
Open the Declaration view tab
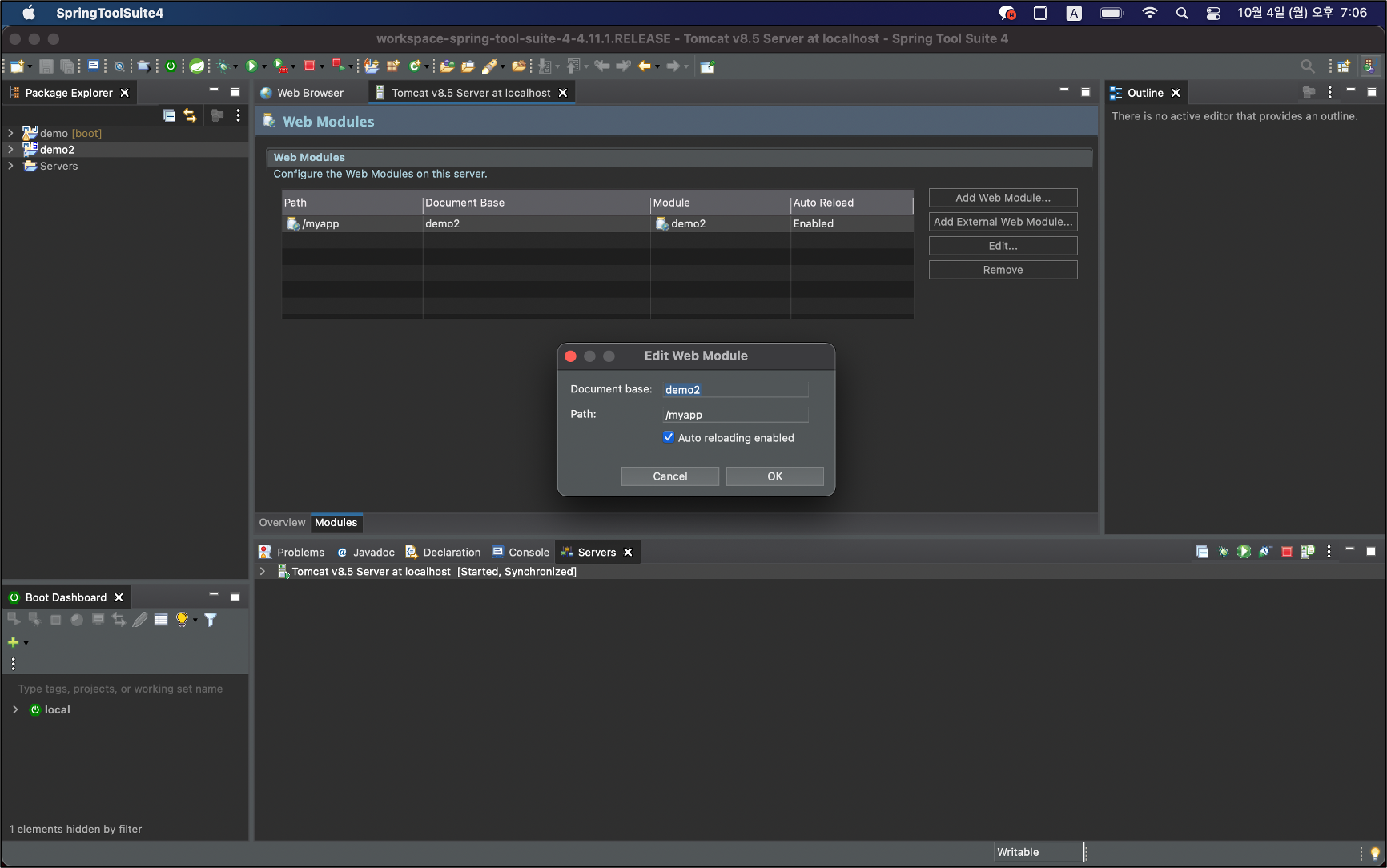click(443, 552)
